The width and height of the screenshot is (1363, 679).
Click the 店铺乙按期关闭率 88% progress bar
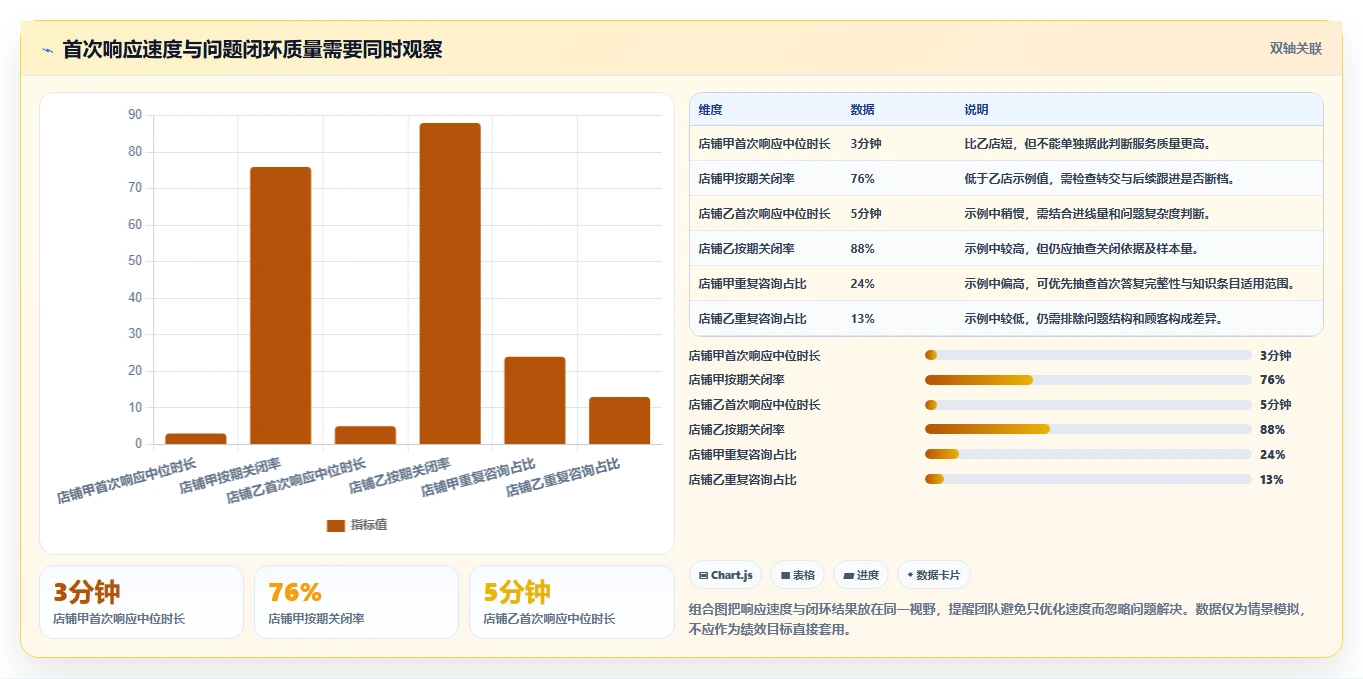tap(1088, 429)
